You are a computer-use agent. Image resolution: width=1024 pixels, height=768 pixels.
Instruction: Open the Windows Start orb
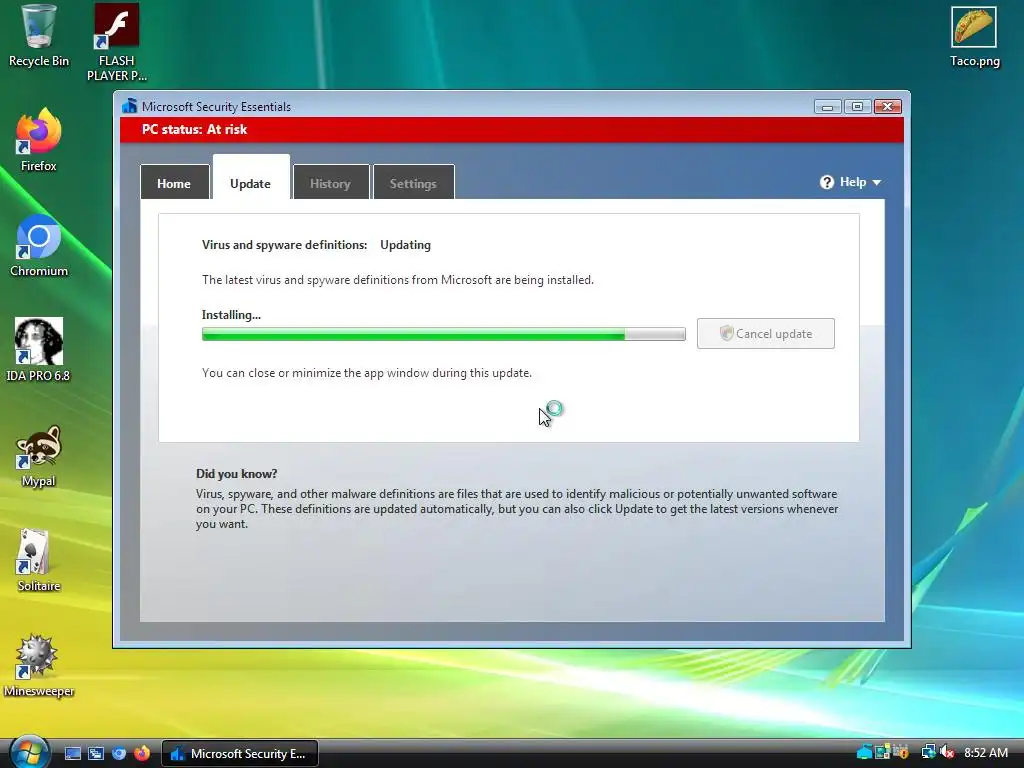28,751
